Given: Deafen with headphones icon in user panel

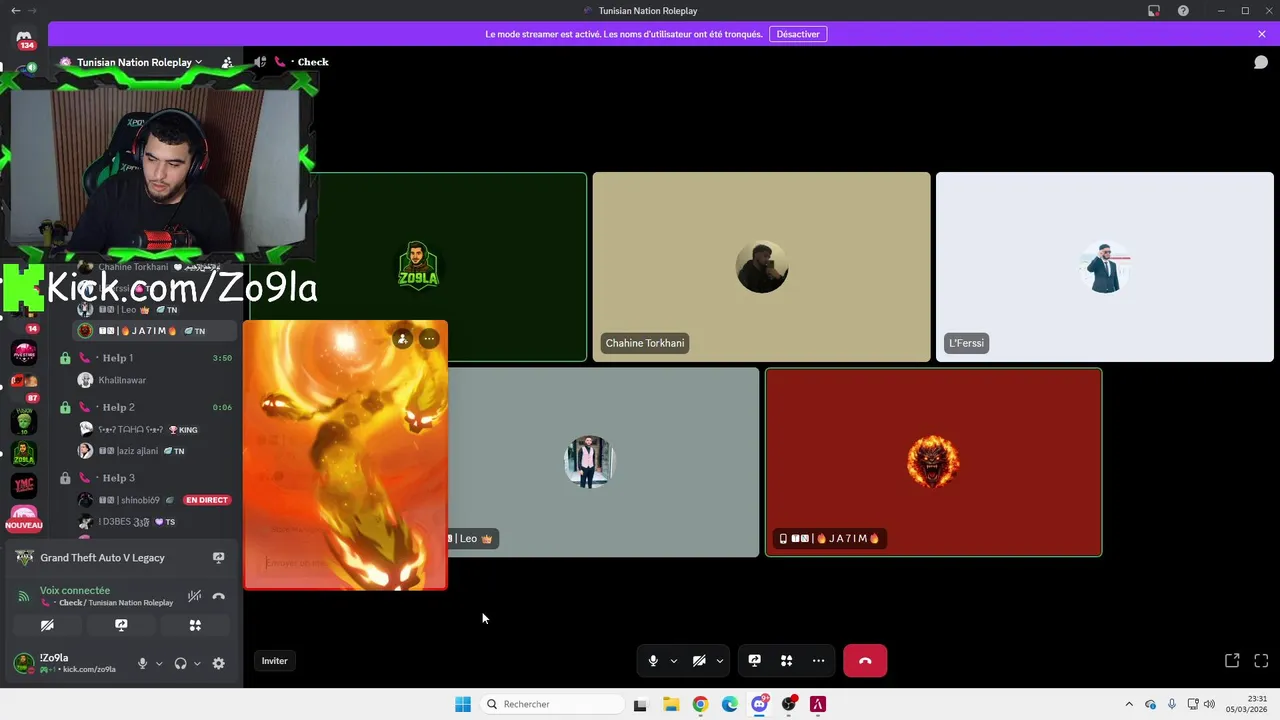Looking at the screenshot, I should (x=180, y=663).
